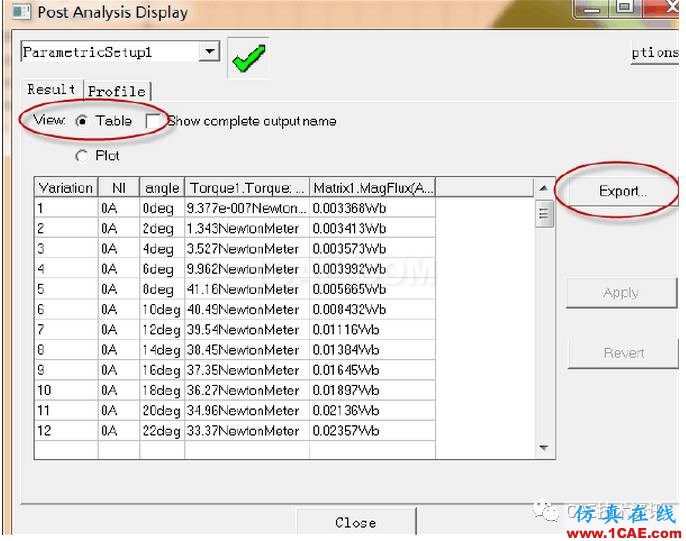
Task: Open the ParametricSetup1 dropdown arrow
Action: [x=210, y=52]
